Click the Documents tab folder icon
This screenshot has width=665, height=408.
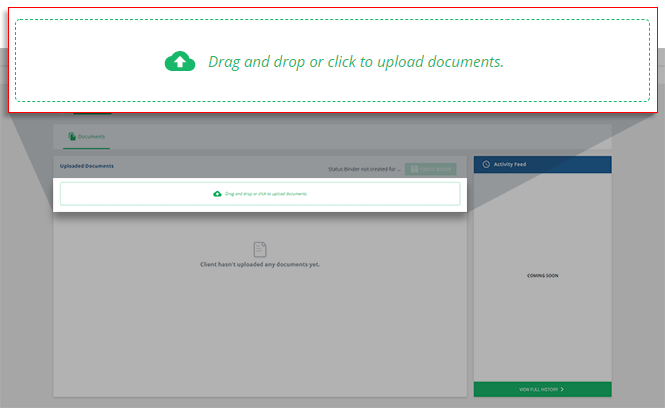[x=72, y=136]
